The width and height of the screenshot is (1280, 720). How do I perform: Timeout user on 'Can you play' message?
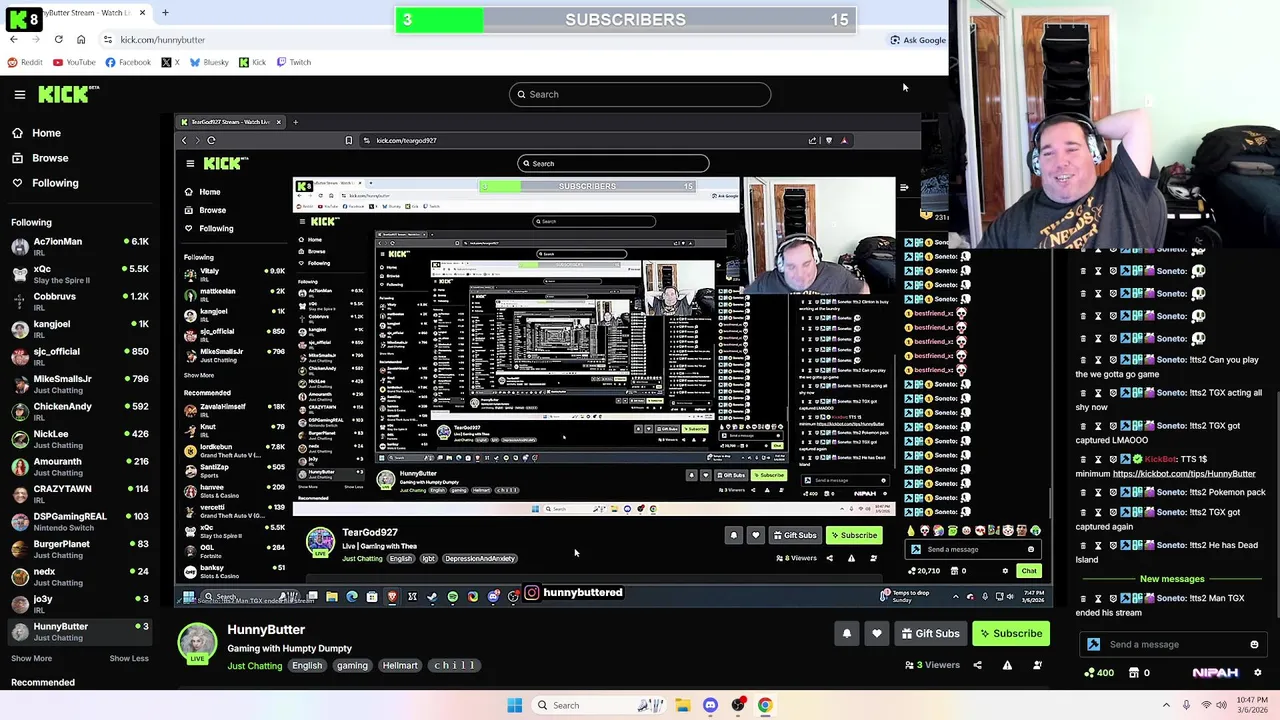click(1098, 360)
